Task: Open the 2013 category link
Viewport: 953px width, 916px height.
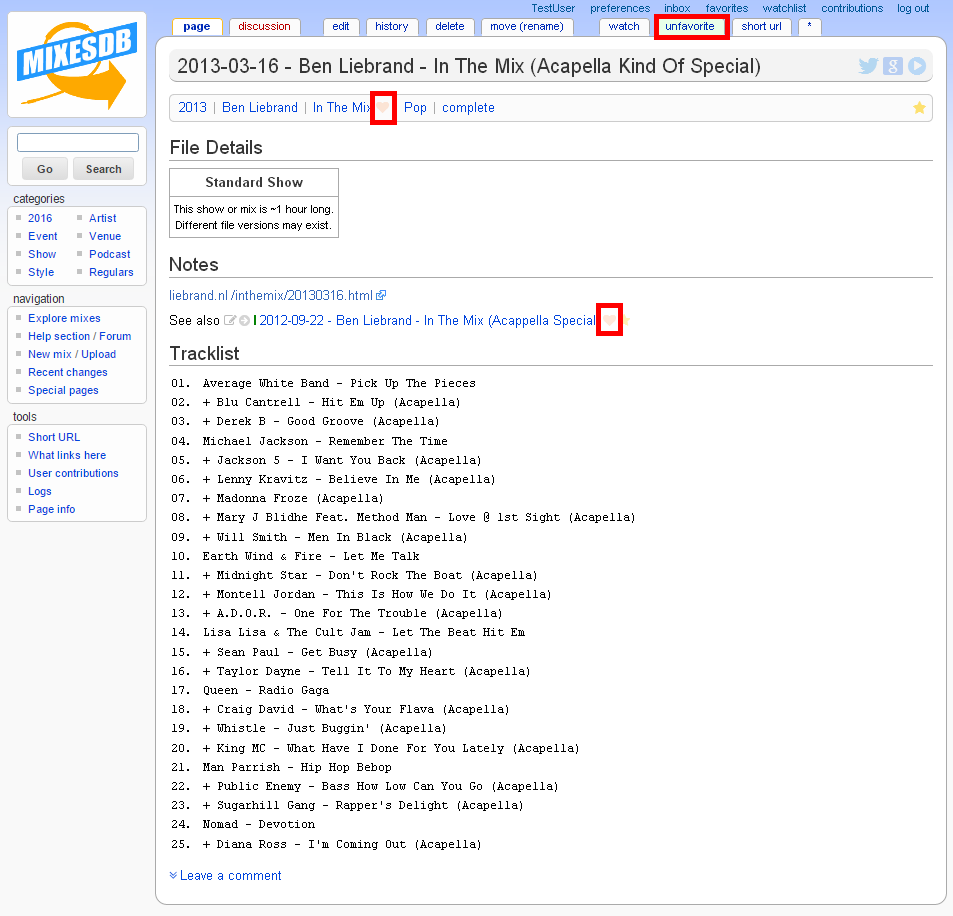Action: coord(193,108)
